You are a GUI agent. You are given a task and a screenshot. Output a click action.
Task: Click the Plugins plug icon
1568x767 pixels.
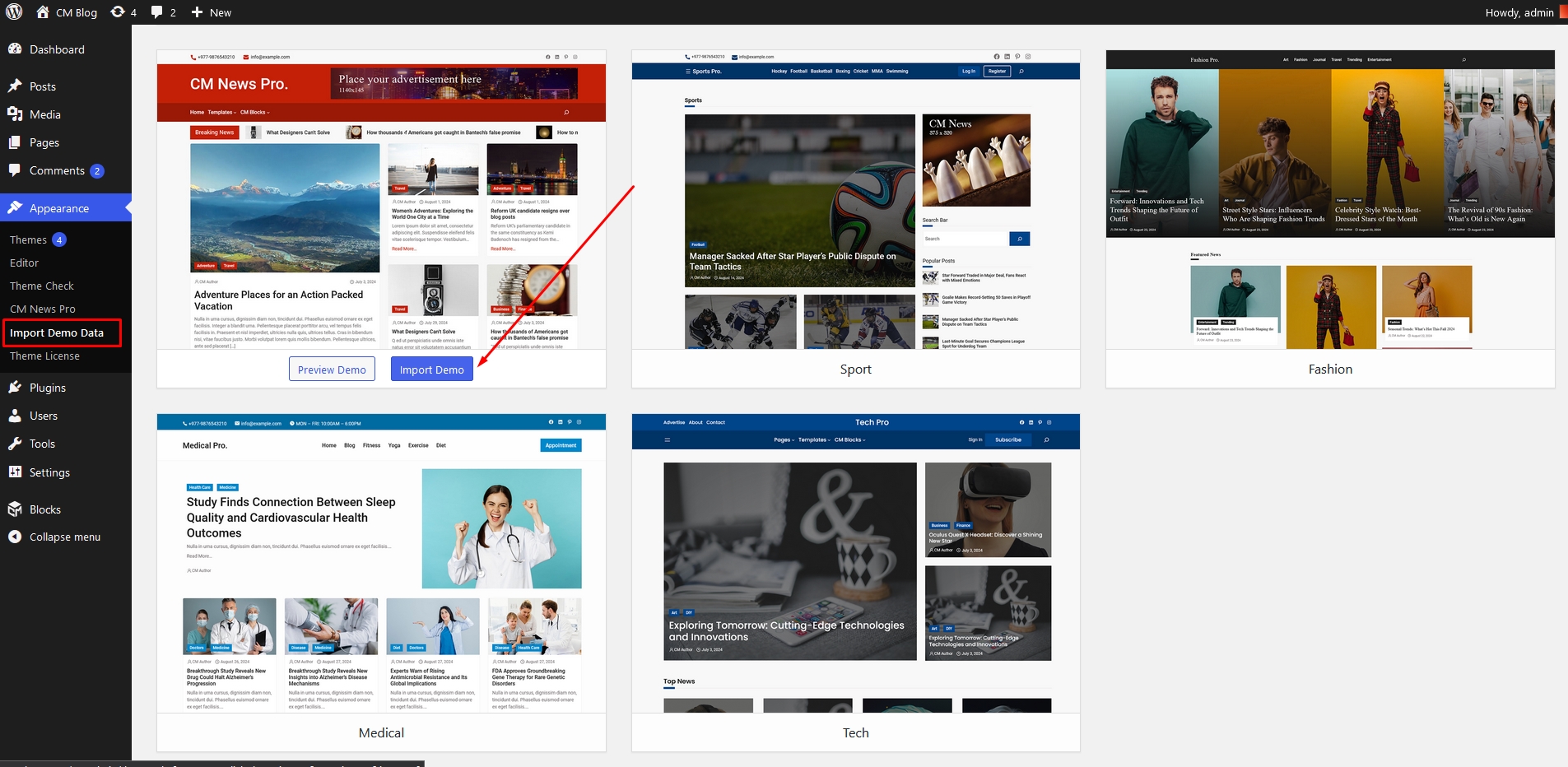15,388
